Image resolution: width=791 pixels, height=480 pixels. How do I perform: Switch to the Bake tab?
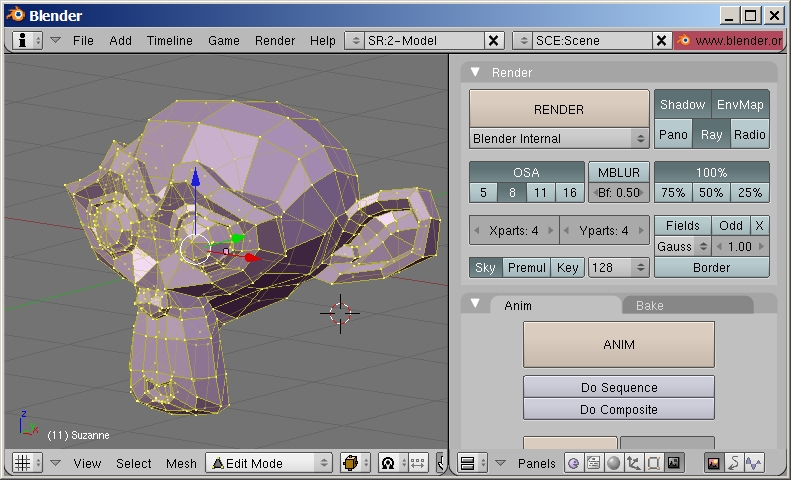(x=649, y=305)
